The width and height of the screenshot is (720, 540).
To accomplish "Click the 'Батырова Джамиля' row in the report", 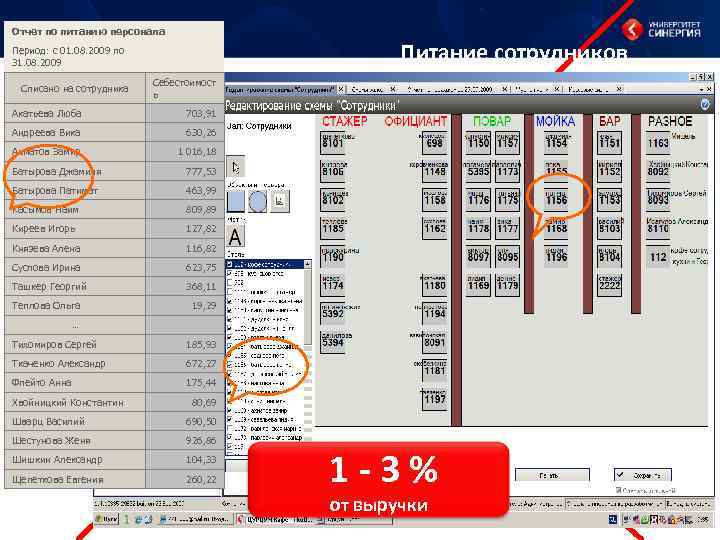I will point(114,171).
